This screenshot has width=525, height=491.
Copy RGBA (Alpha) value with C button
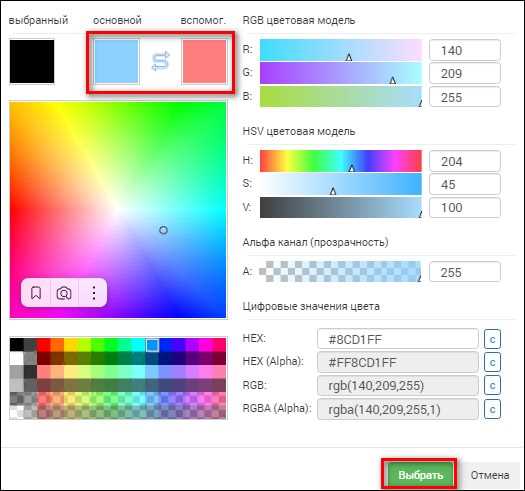coord(492,409)
